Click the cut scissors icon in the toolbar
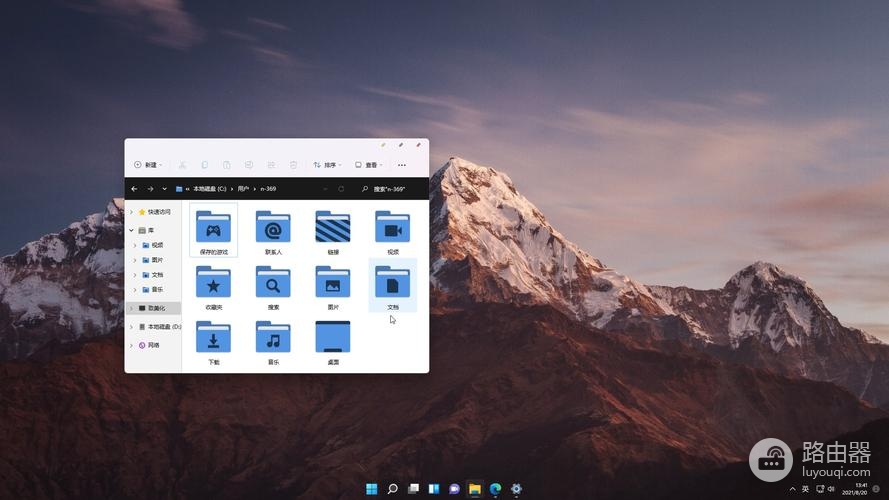Viewport: 889px width, 500px height. tap(182, 165)
